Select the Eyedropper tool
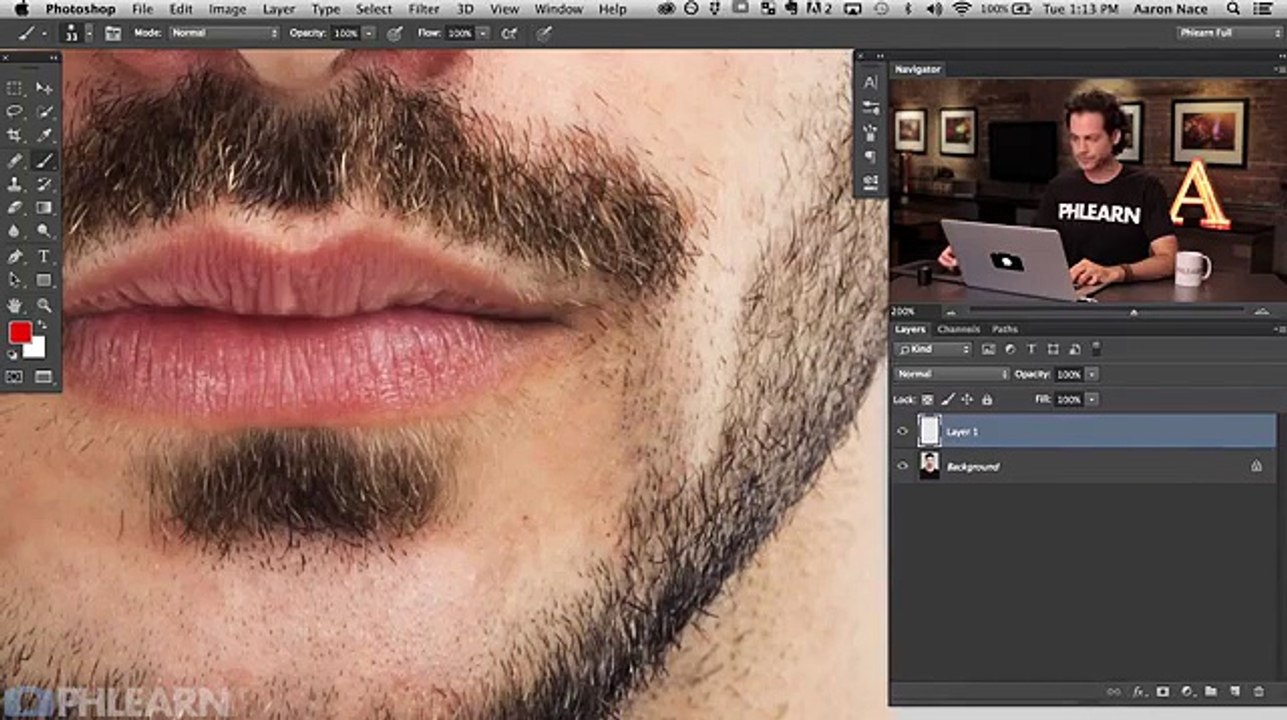Screen dimensions: 1287x720 point(44,135)
